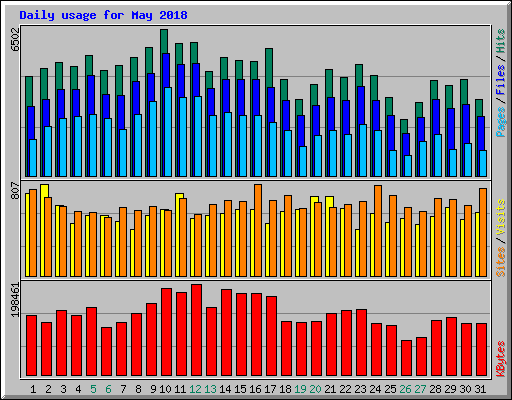This screenshot has height=400, width=512.
Task: Click day label 10 on x-axis
Action: [165, 389]
